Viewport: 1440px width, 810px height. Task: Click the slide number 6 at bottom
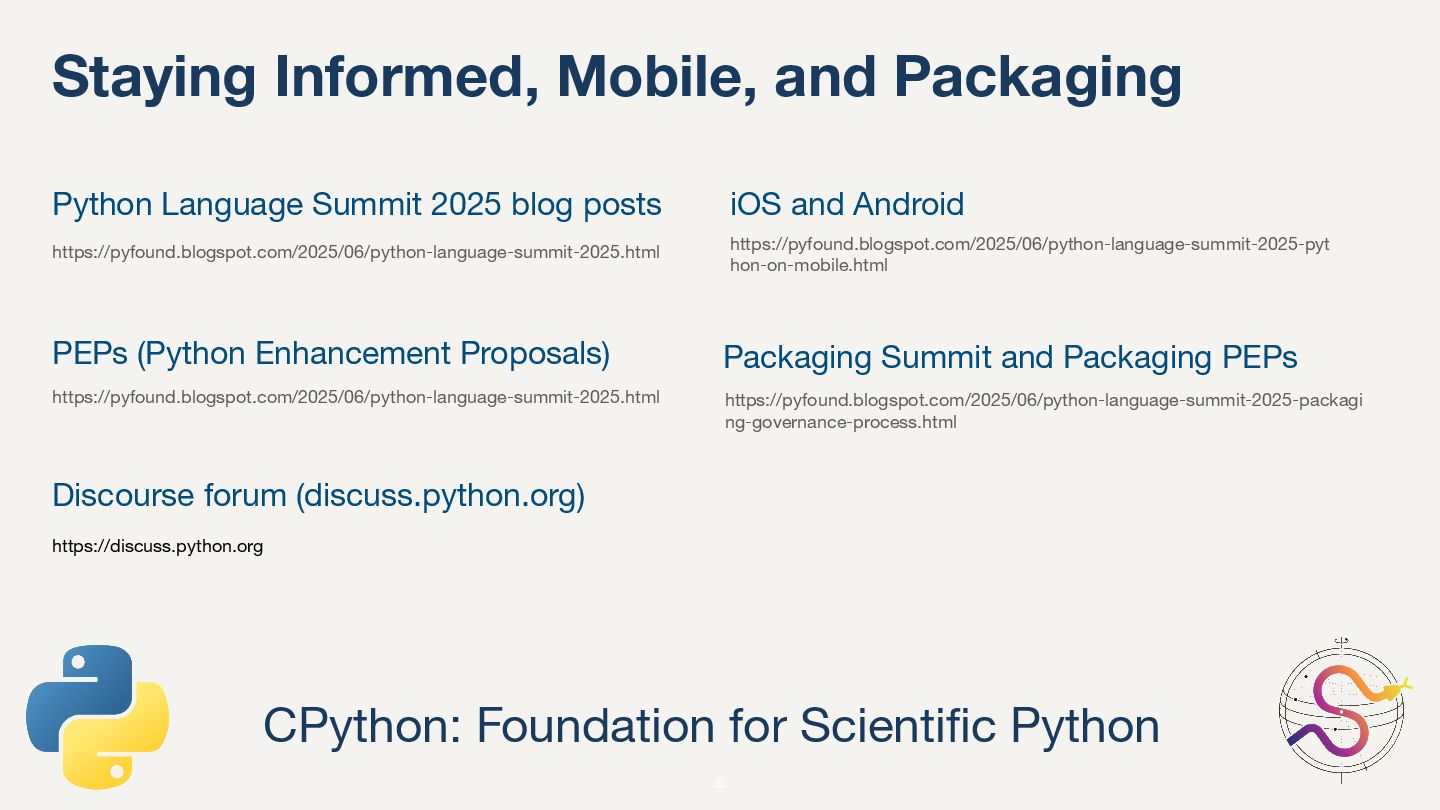[719, 783]
